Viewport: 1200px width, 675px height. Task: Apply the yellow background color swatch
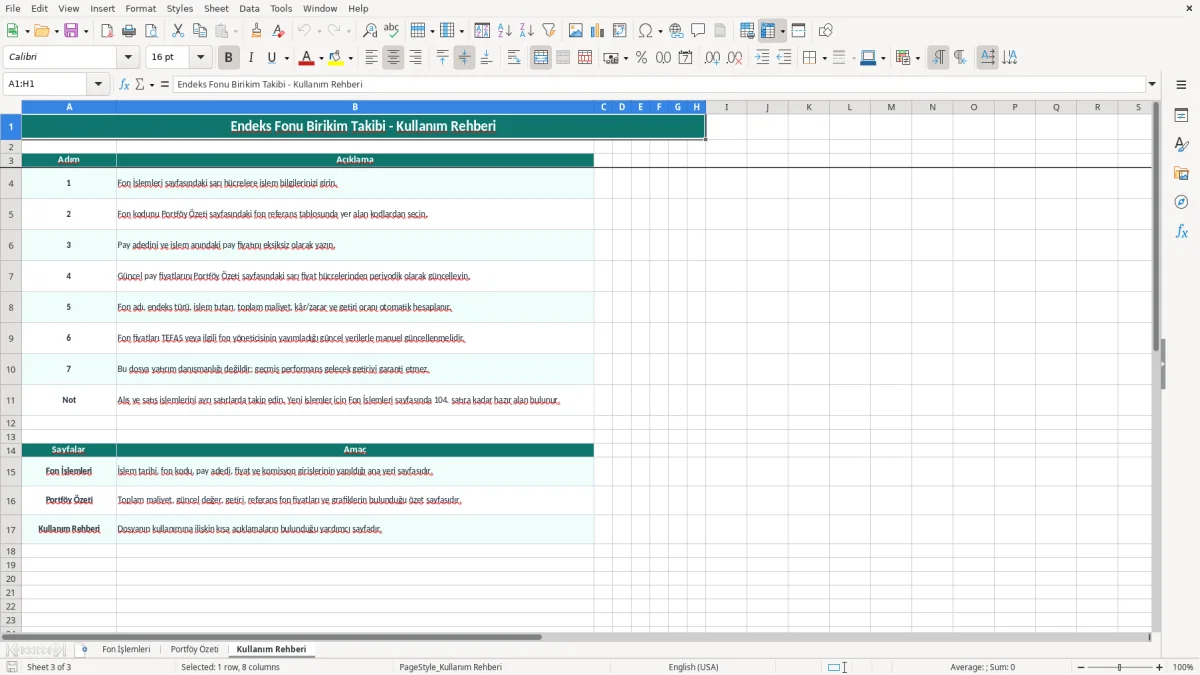[x=335, y=58]
